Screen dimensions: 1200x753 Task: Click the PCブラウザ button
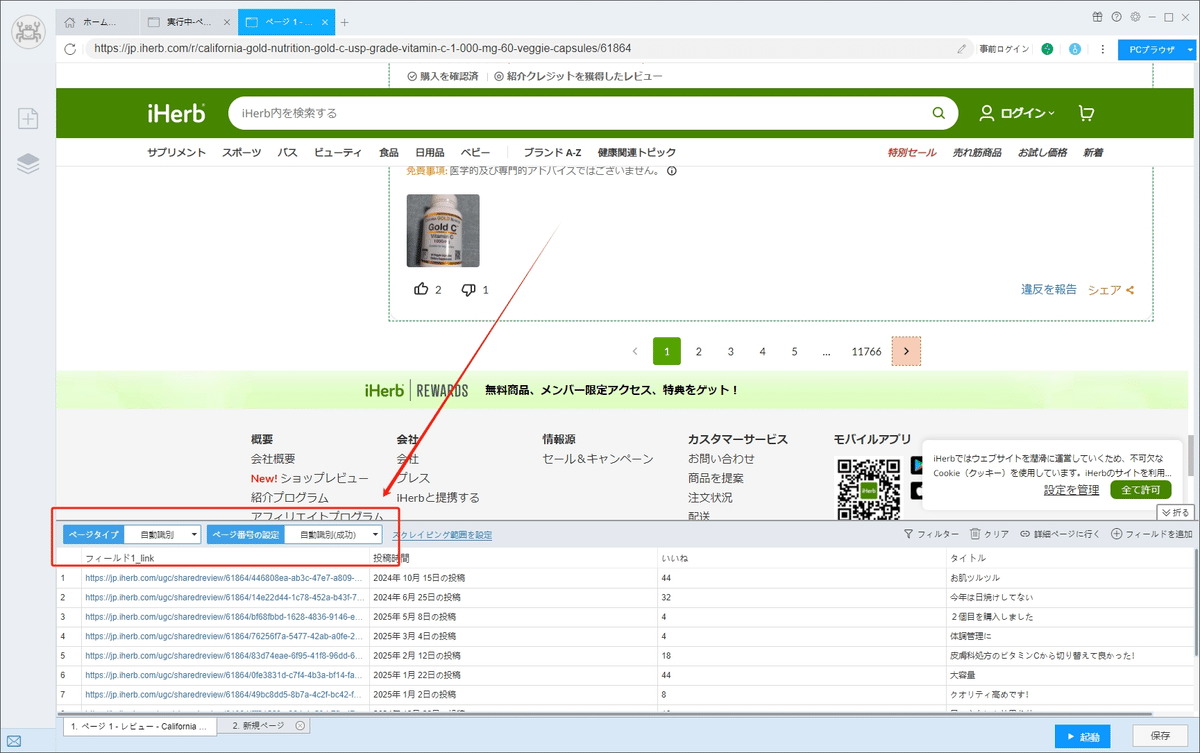coord(1151,48)
